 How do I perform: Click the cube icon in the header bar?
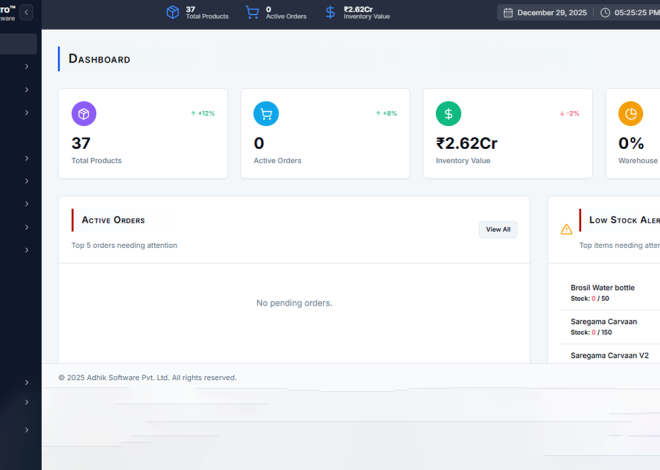coord(173,12)
